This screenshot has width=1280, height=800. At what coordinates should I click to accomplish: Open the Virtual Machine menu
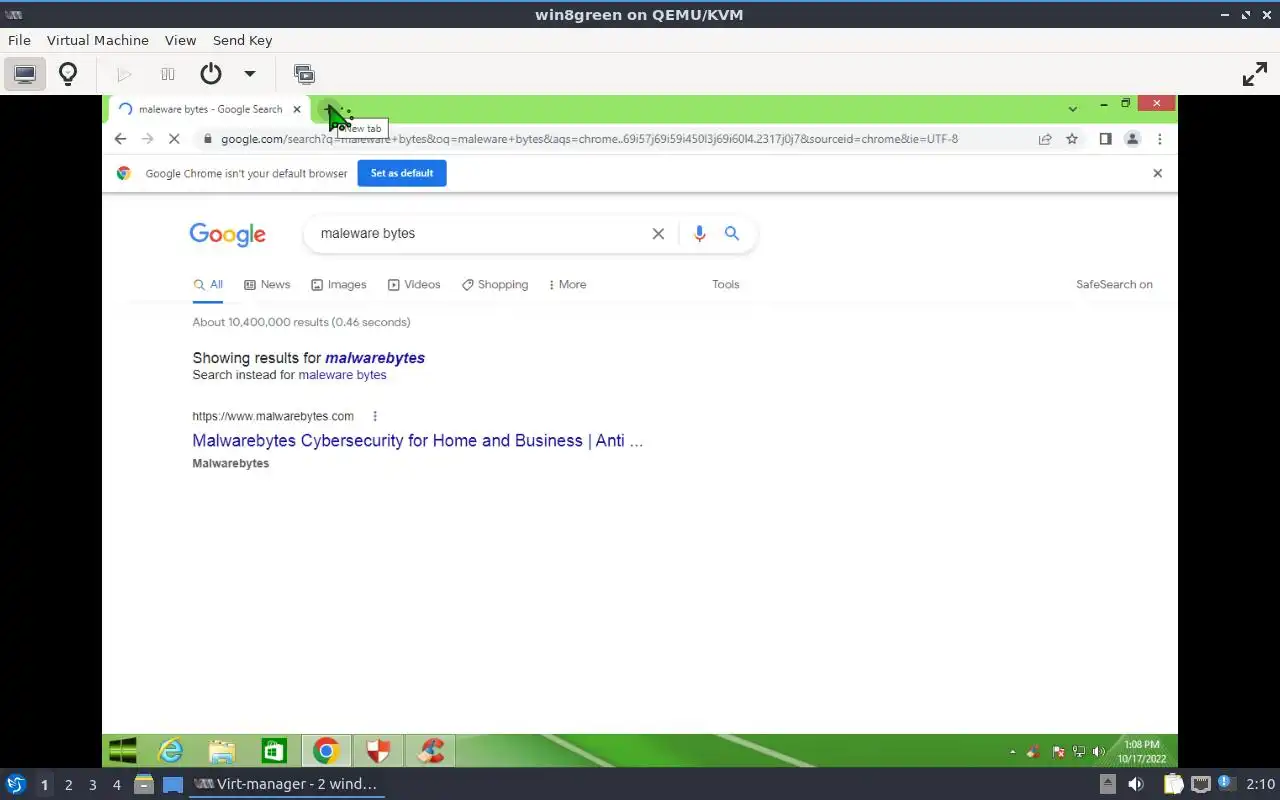click(x=98, y=40)
